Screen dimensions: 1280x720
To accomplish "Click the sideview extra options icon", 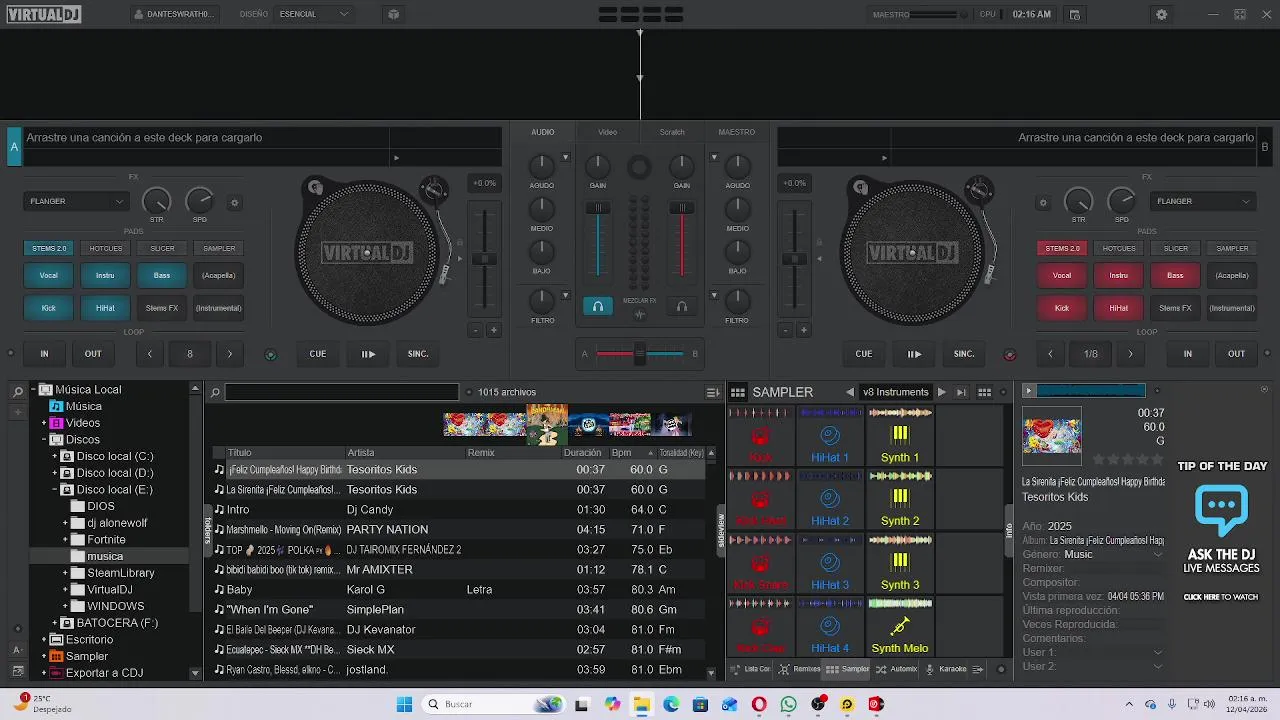I will pos(978,669).
